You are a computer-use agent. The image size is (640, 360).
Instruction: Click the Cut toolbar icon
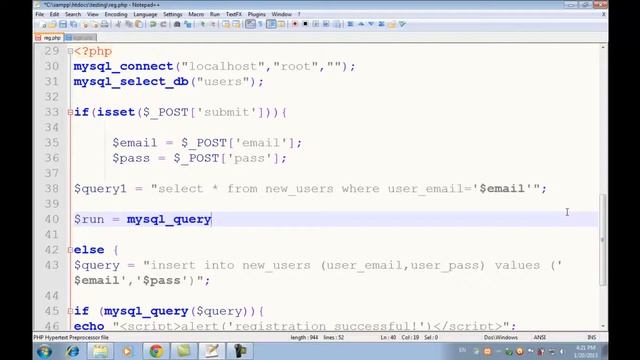(x=118, y=24)
